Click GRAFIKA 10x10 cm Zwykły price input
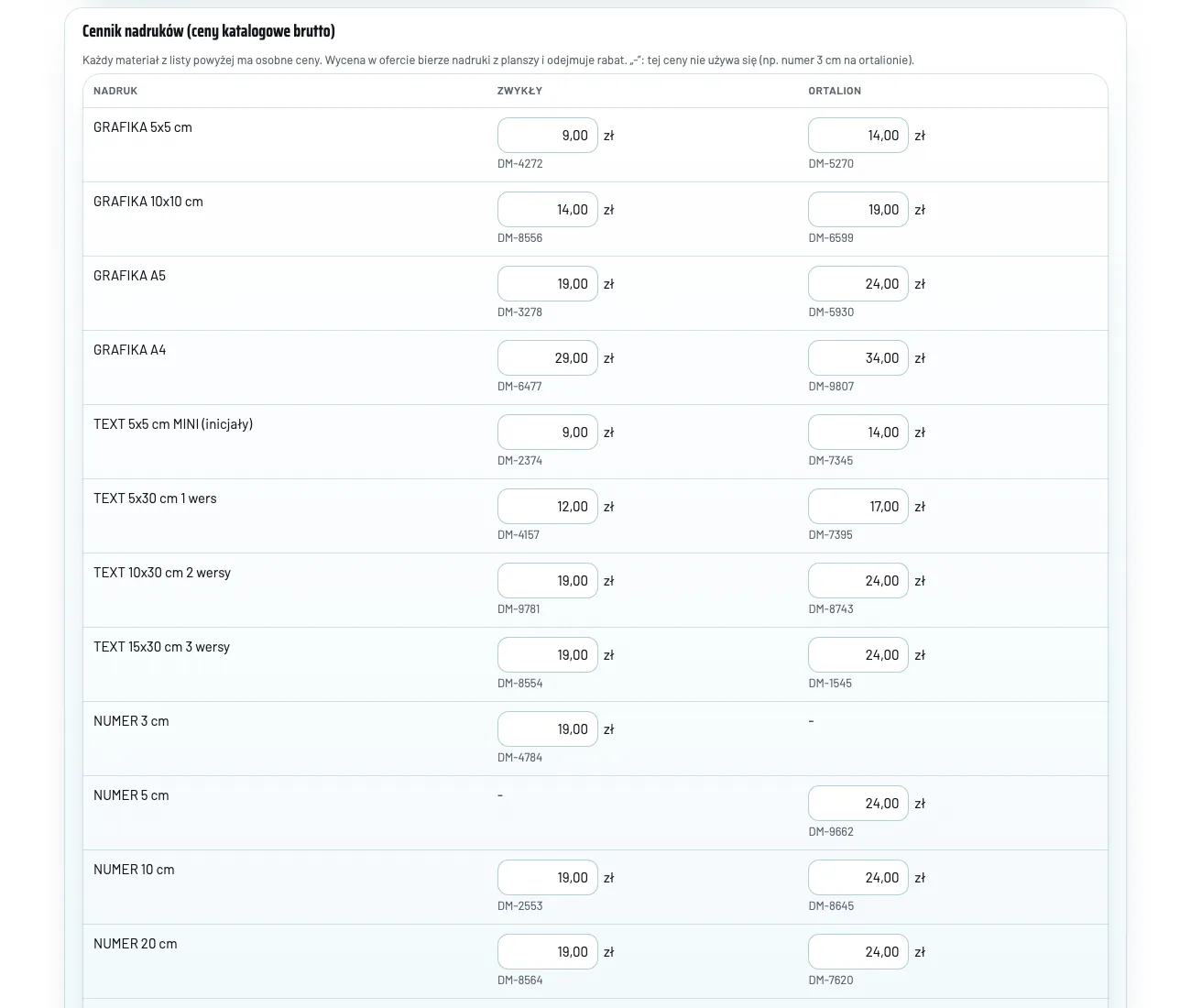 point(548,210)
